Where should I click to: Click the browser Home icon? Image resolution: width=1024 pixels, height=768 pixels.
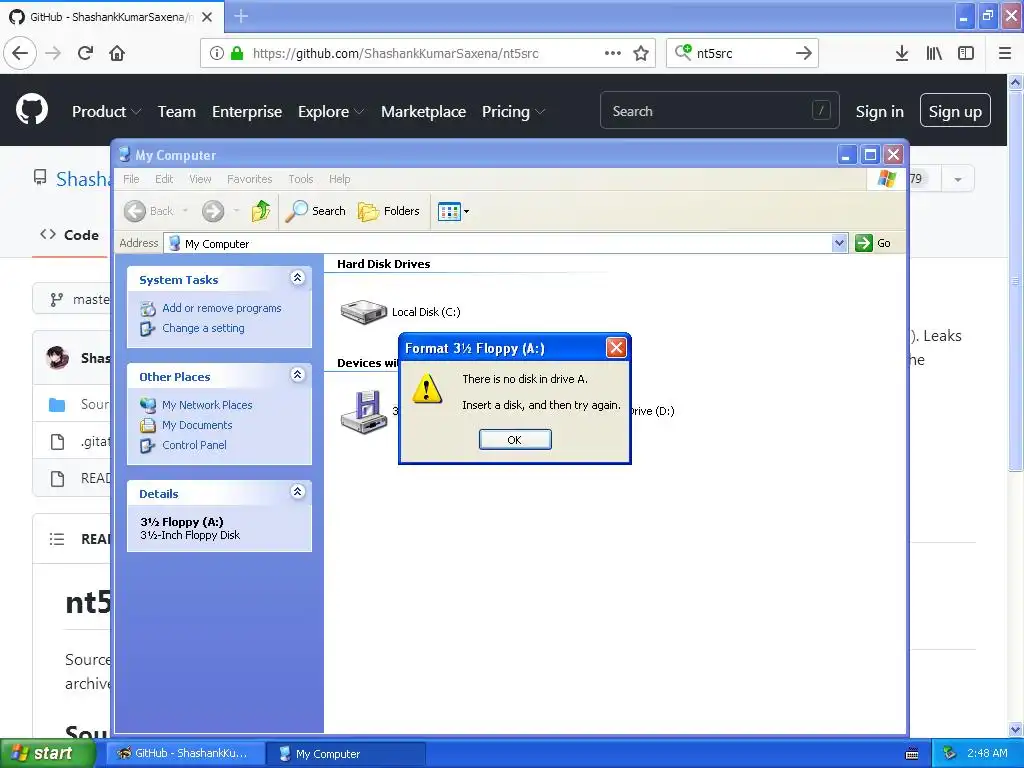coord(117,53)
